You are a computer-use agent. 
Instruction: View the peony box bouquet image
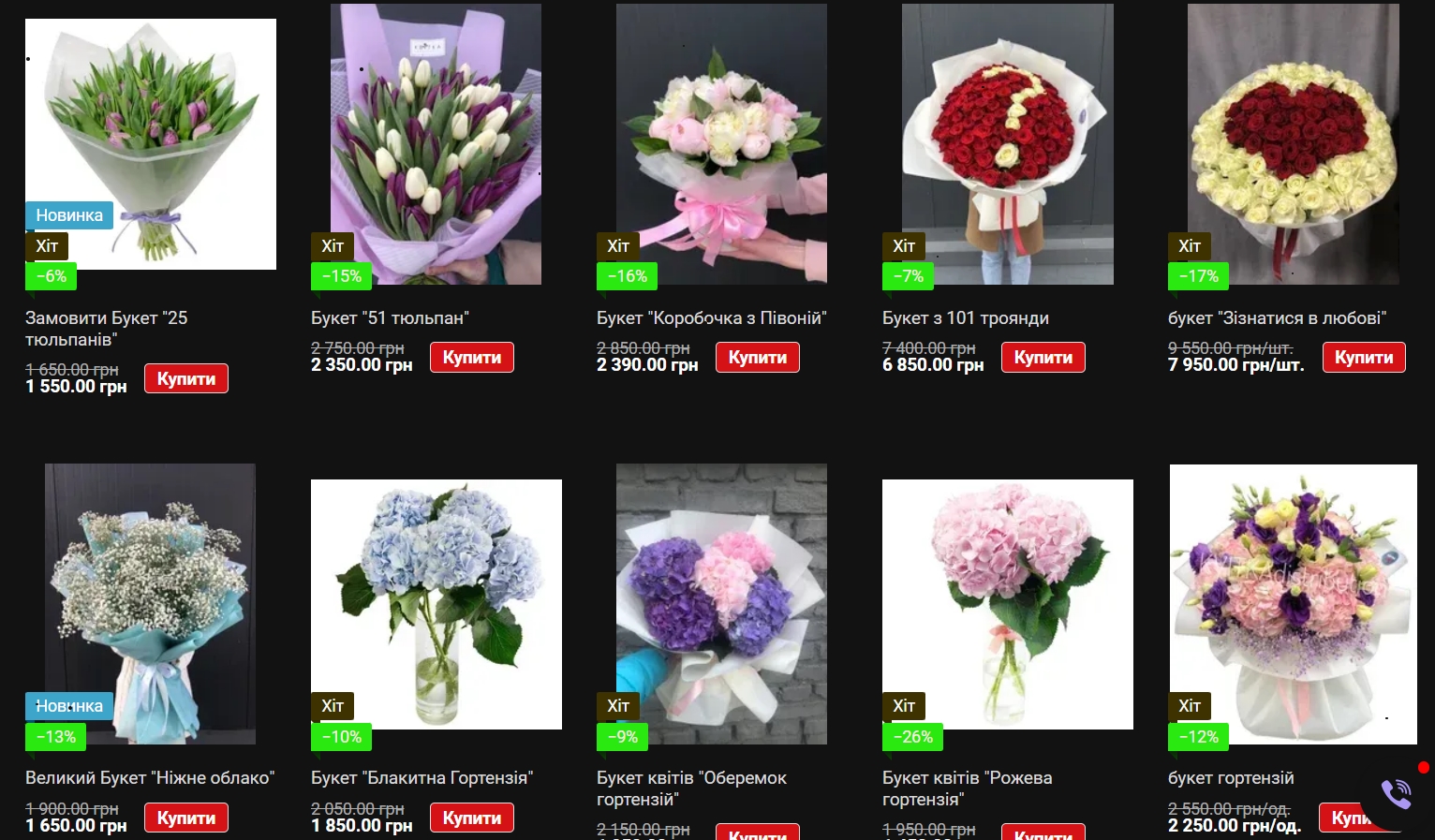pos(721,144)
